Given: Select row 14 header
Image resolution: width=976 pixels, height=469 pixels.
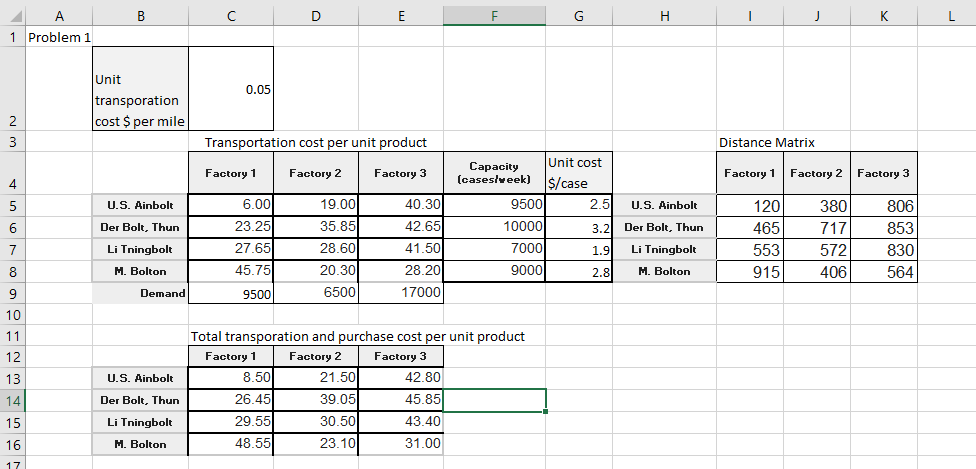Looking at the screenshot, I should [14, 400].
